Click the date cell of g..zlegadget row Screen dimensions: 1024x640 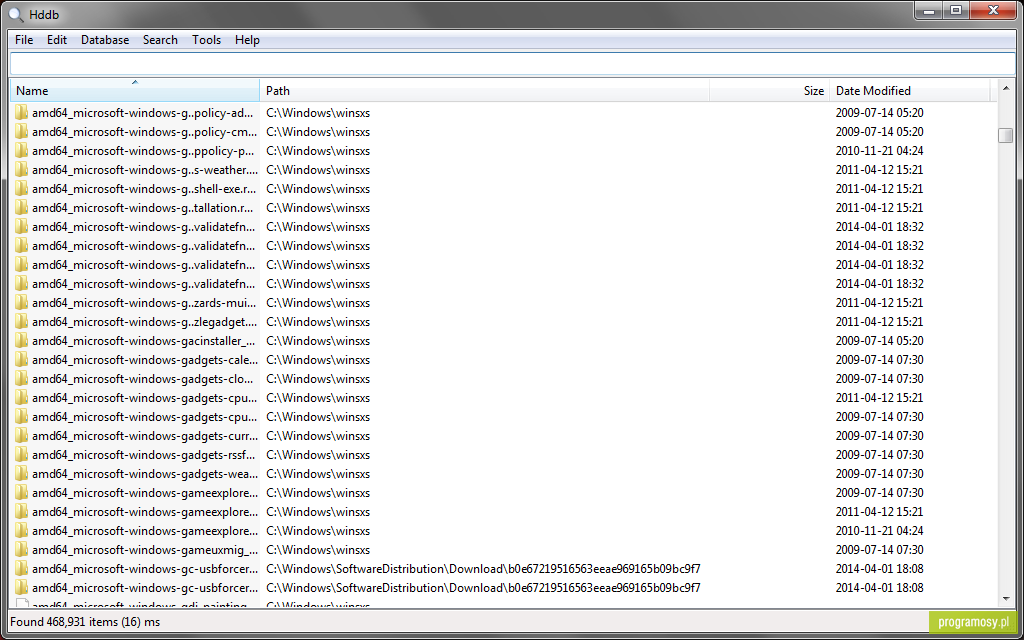[x=880, y=322]
